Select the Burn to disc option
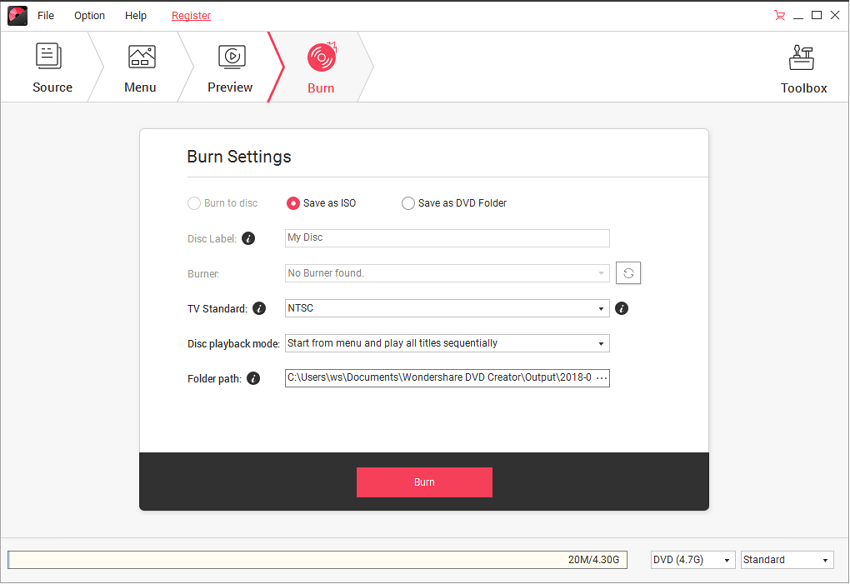Screen dimensions: 850x584 194,203
